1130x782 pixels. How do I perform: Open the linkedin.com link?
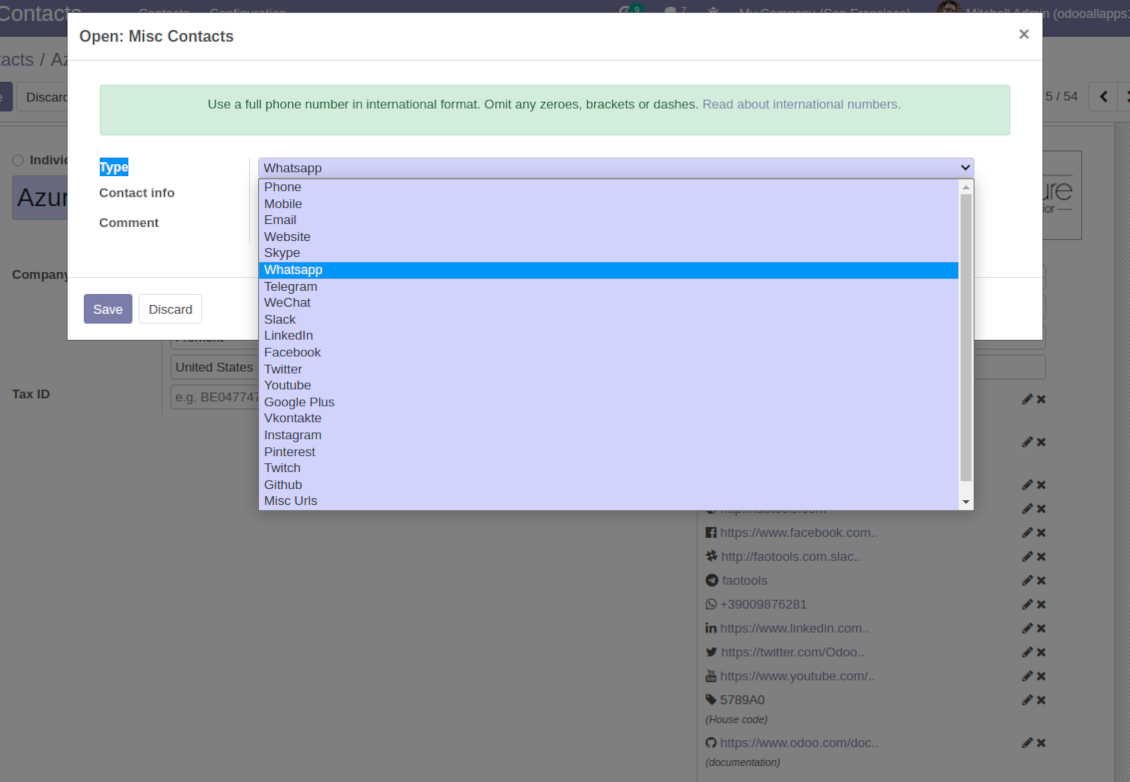[794, 628]
